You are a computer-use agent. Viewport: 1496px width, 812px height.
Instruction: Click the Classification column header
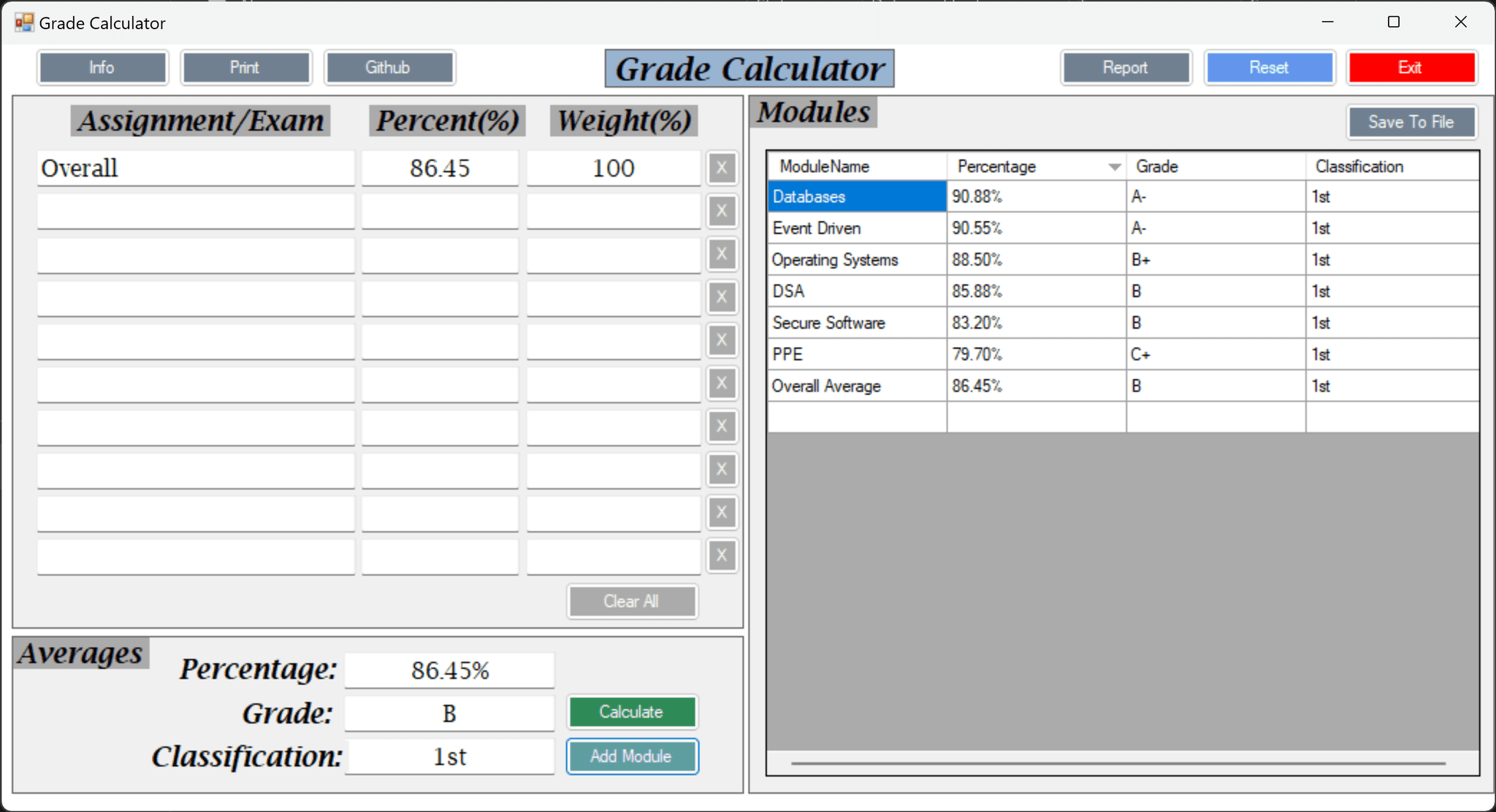[x=1392, y=166]
